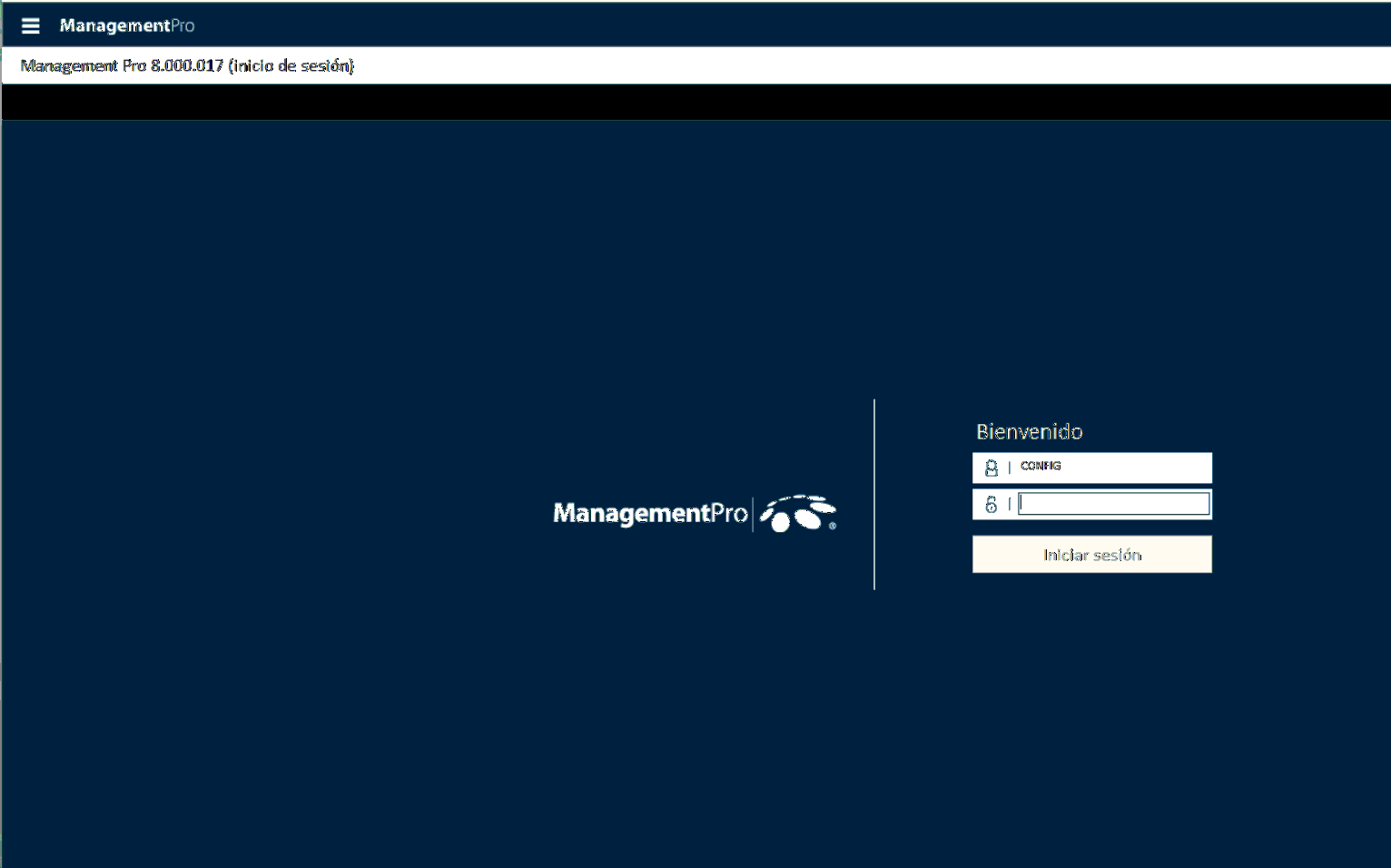Click the Bienvenido heading above the login form
Viewport: 1391px width, 868px height.
pyautogui.click(x=1029, y=431)
